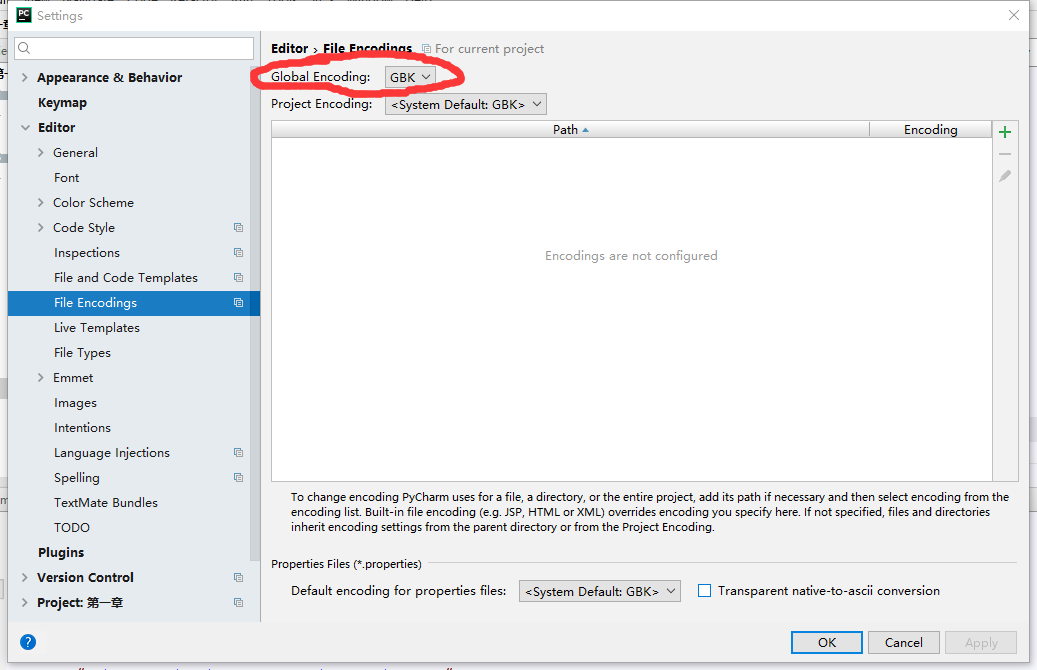
Task: Click project-level icon beside Language Injections
Action: [238, 452]
